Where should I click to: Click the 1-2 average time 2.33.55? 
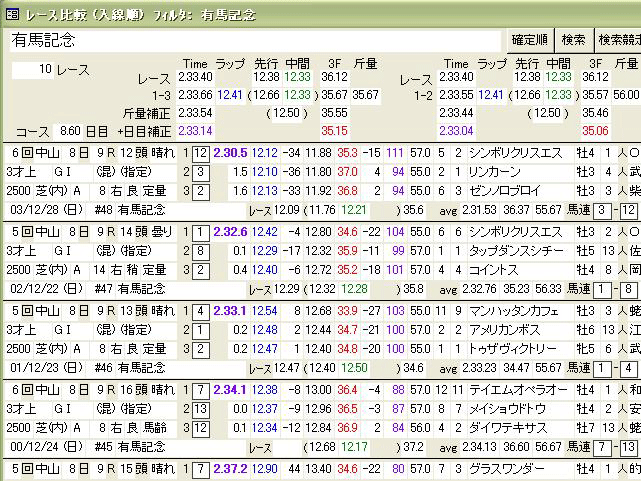coord(456,95)
